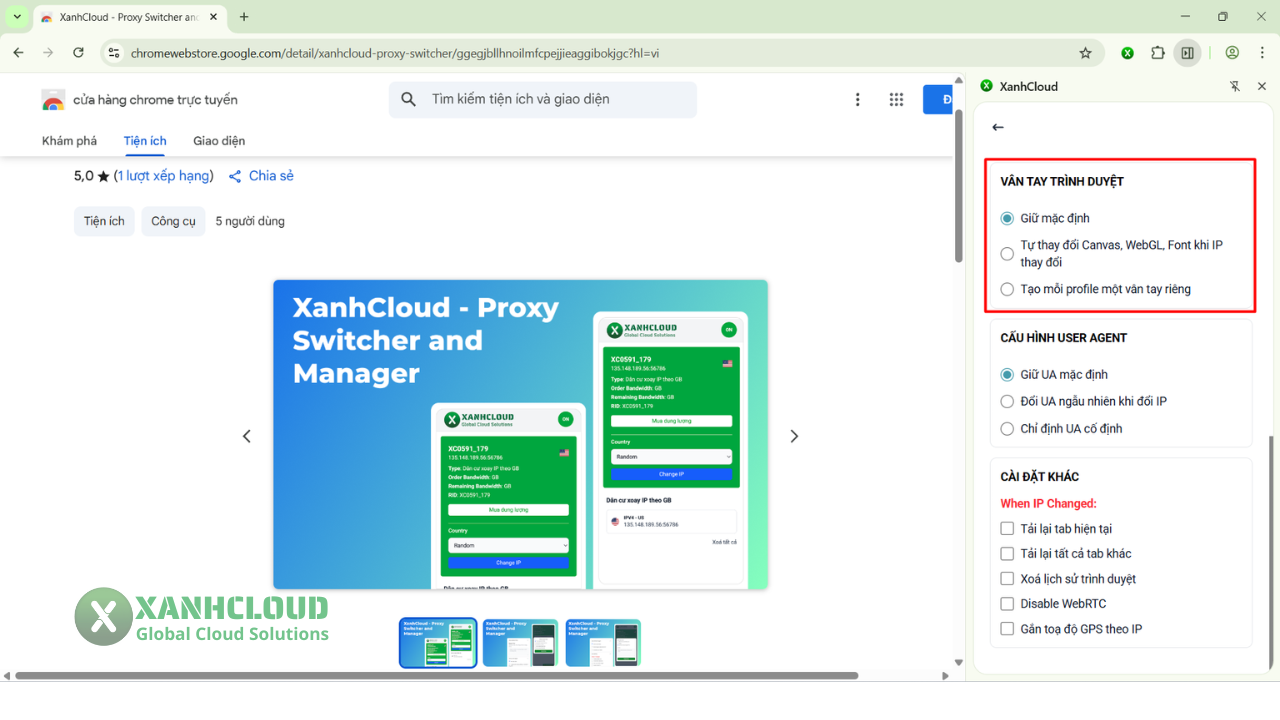Select the first screenshot thumbnail
The height and width of the screenshot is (720, 1280).
[x=438, y=642]
